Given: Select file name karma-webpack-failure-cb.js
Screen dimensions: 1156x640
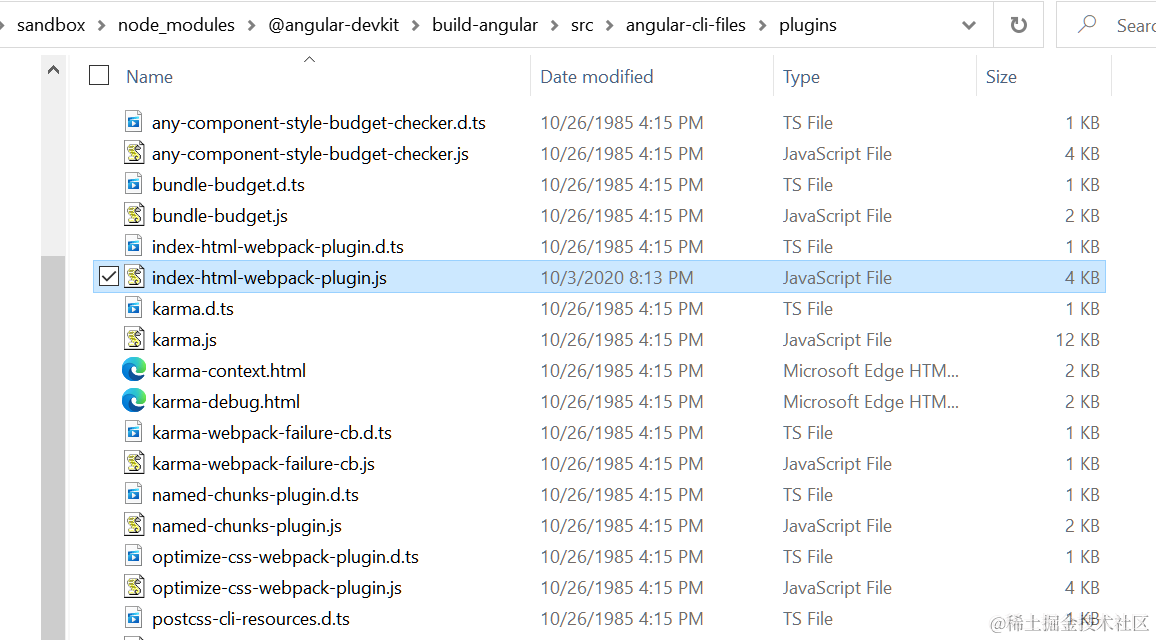Looking at the screenshot, I should coord(263,463).
